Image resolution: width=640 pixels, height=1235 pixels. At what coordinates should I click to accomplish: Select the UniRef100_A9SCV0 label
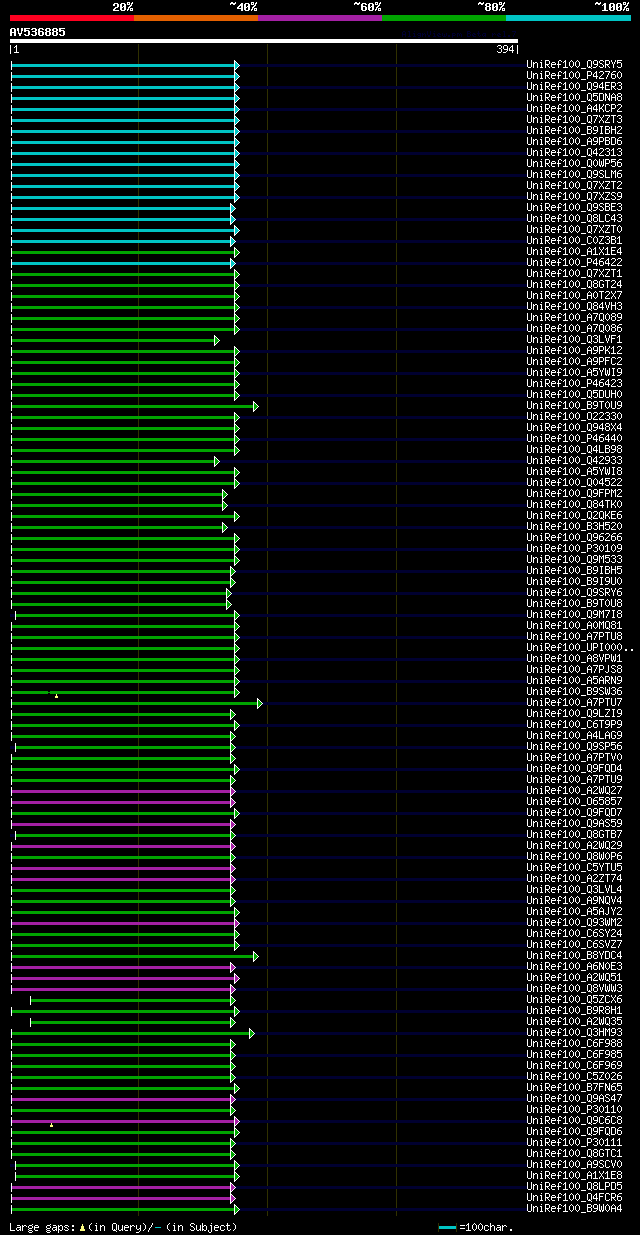(574, 1165)
